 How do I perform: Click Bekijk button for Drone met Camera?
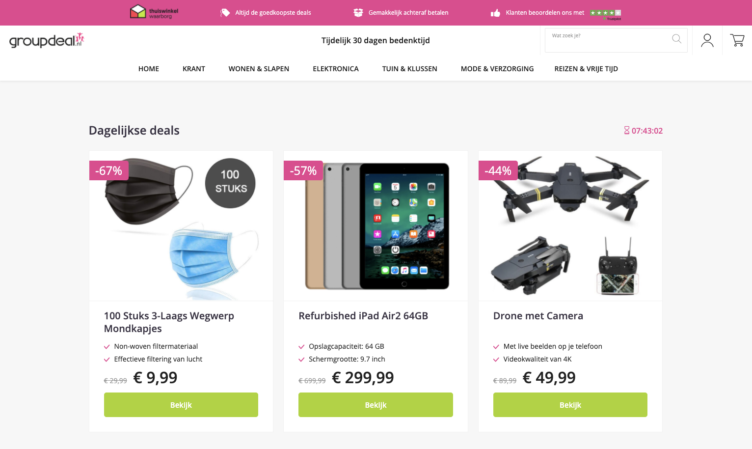pos(570,405)
